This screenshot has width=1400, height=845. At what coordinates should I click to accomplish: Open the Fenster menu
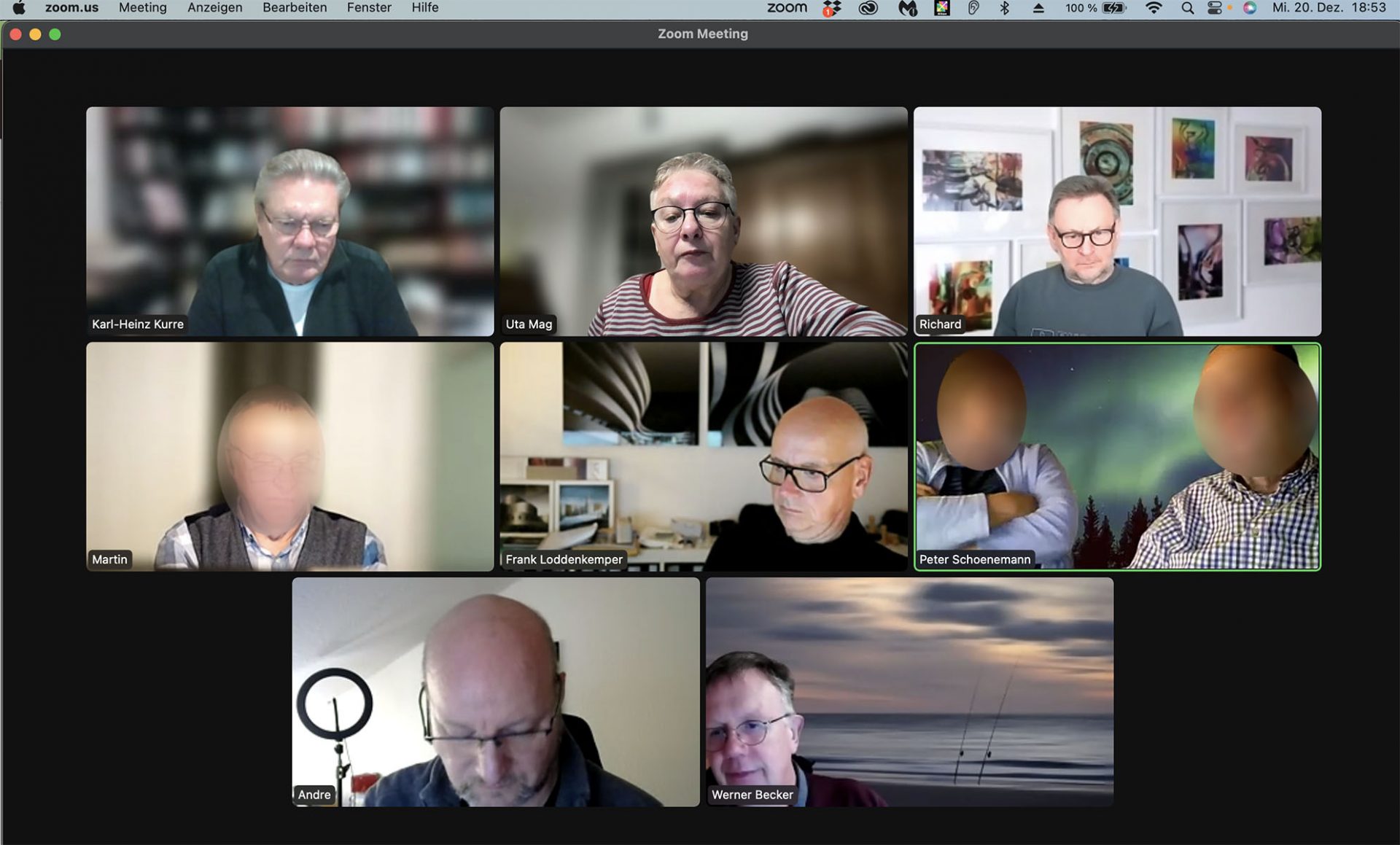tap(369, 8)
